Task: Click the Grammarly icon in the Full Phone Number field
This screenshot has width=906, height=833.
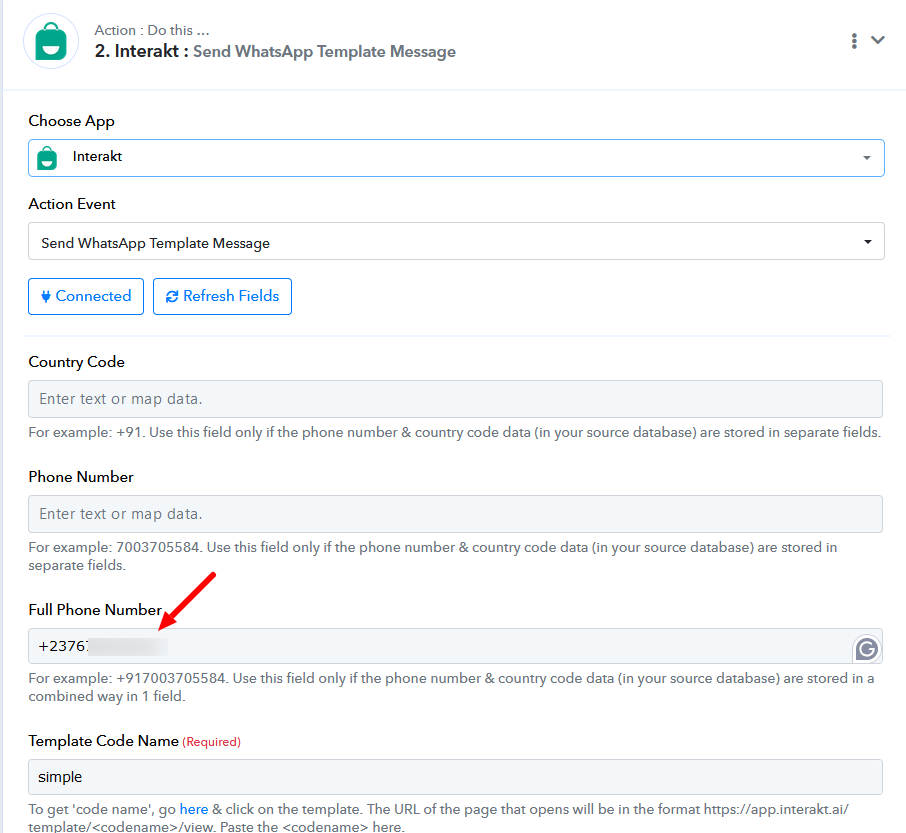Action: click(866, 649)
